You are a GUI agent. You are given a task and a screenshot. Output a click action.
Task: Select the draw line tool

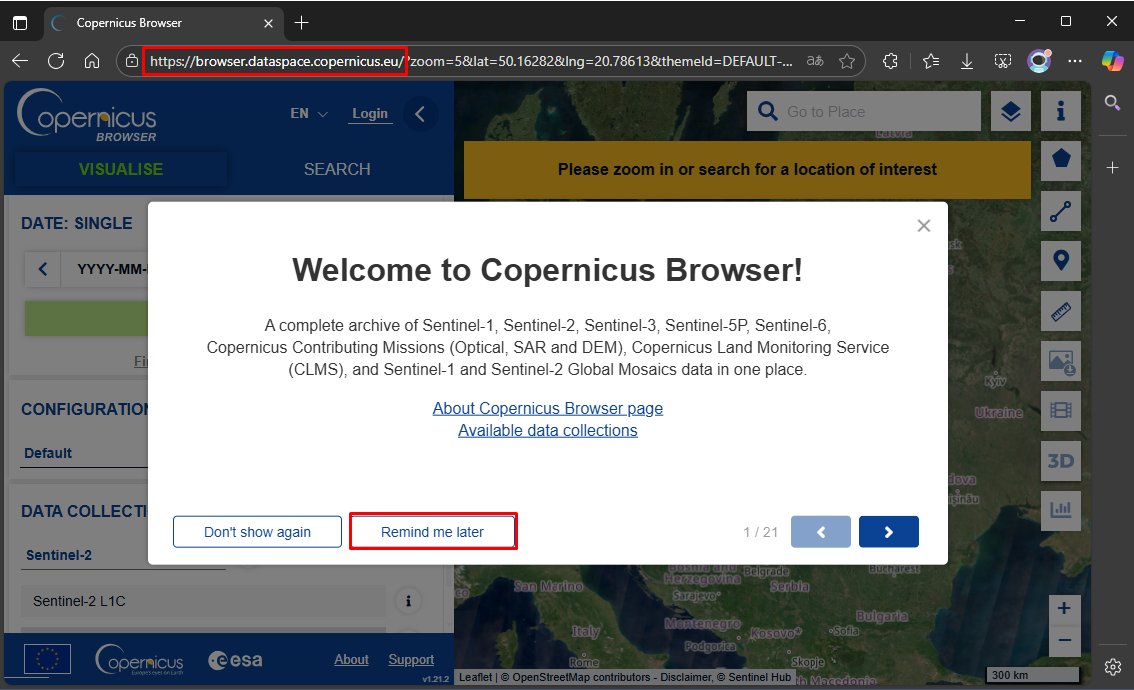click(x=1061, y=211)
